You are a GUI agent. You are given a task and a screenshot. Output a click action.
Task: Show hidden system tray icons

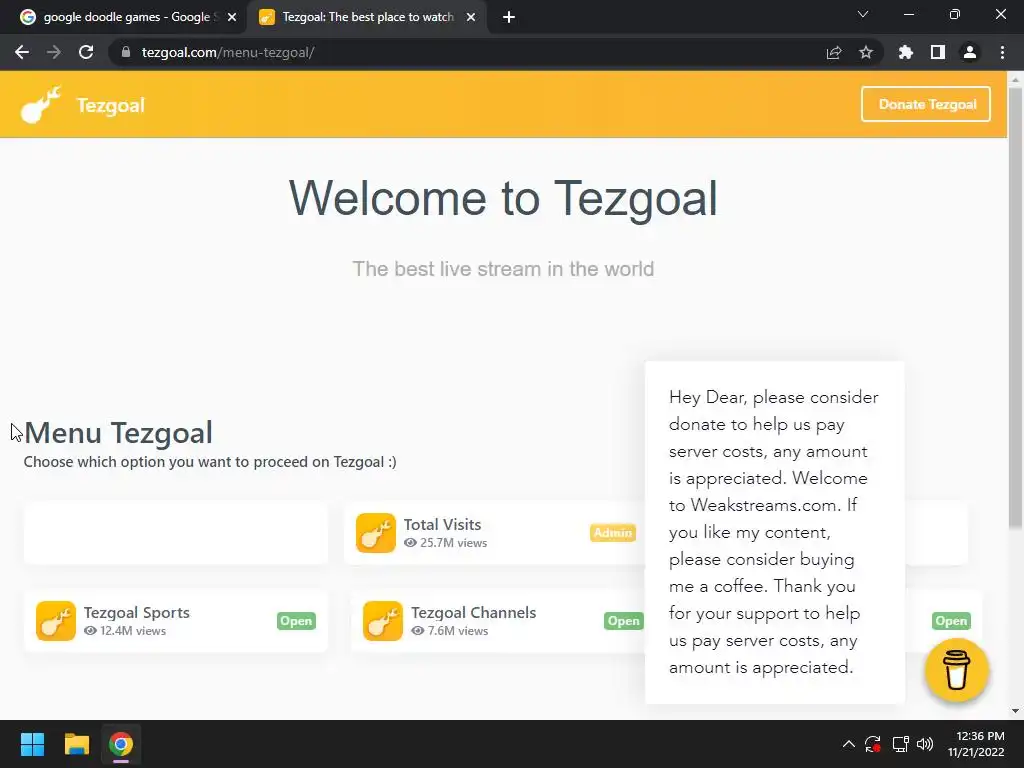point(848,744)
